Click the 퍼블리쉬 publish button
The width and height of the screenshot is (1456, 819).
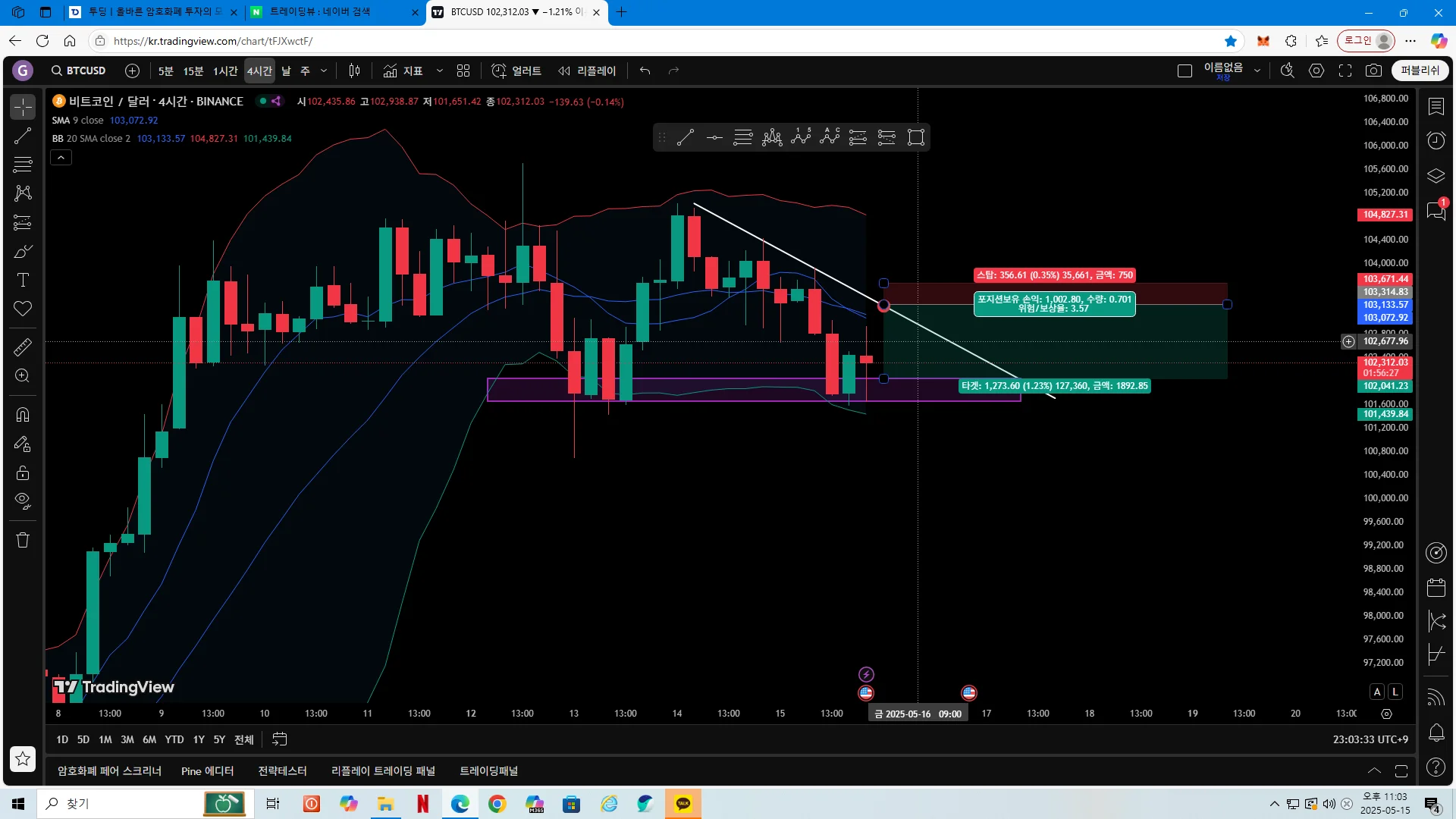tap(1420, 71)
